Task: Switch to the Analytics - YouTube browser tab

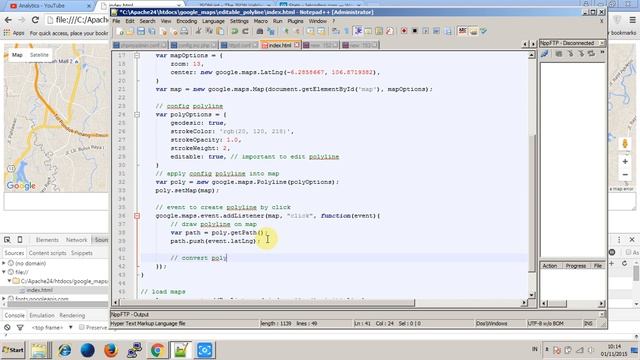Action: coord(49,6)
